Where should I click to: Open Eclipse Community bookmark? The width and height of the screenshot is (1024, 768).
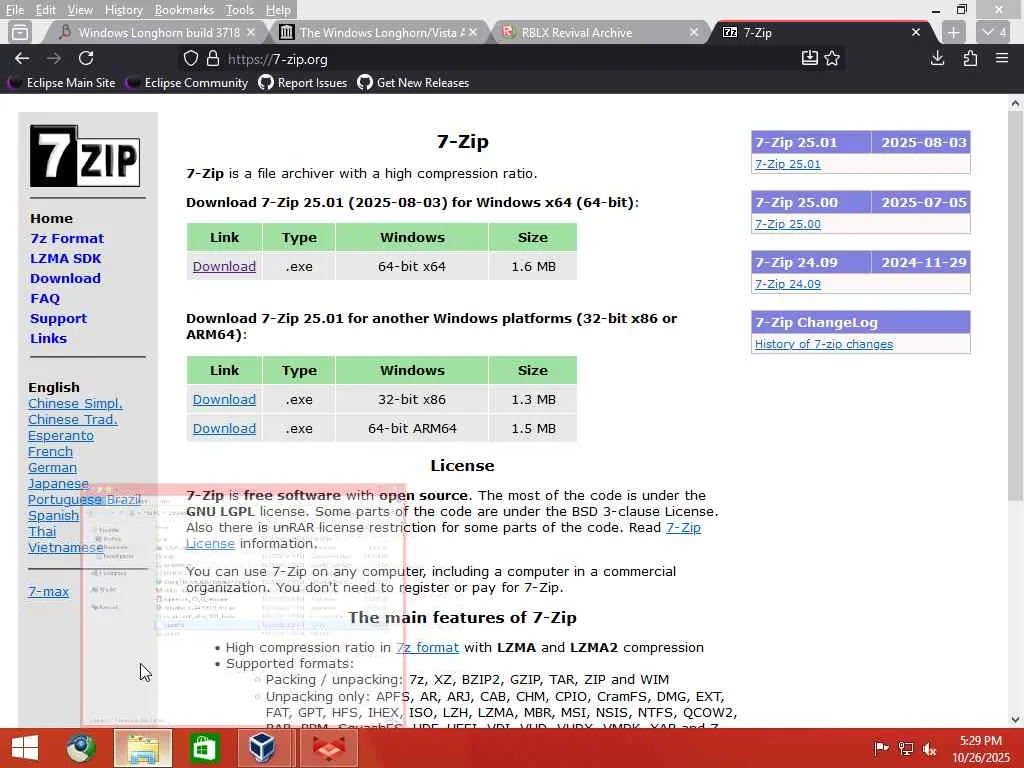point(187,83)
